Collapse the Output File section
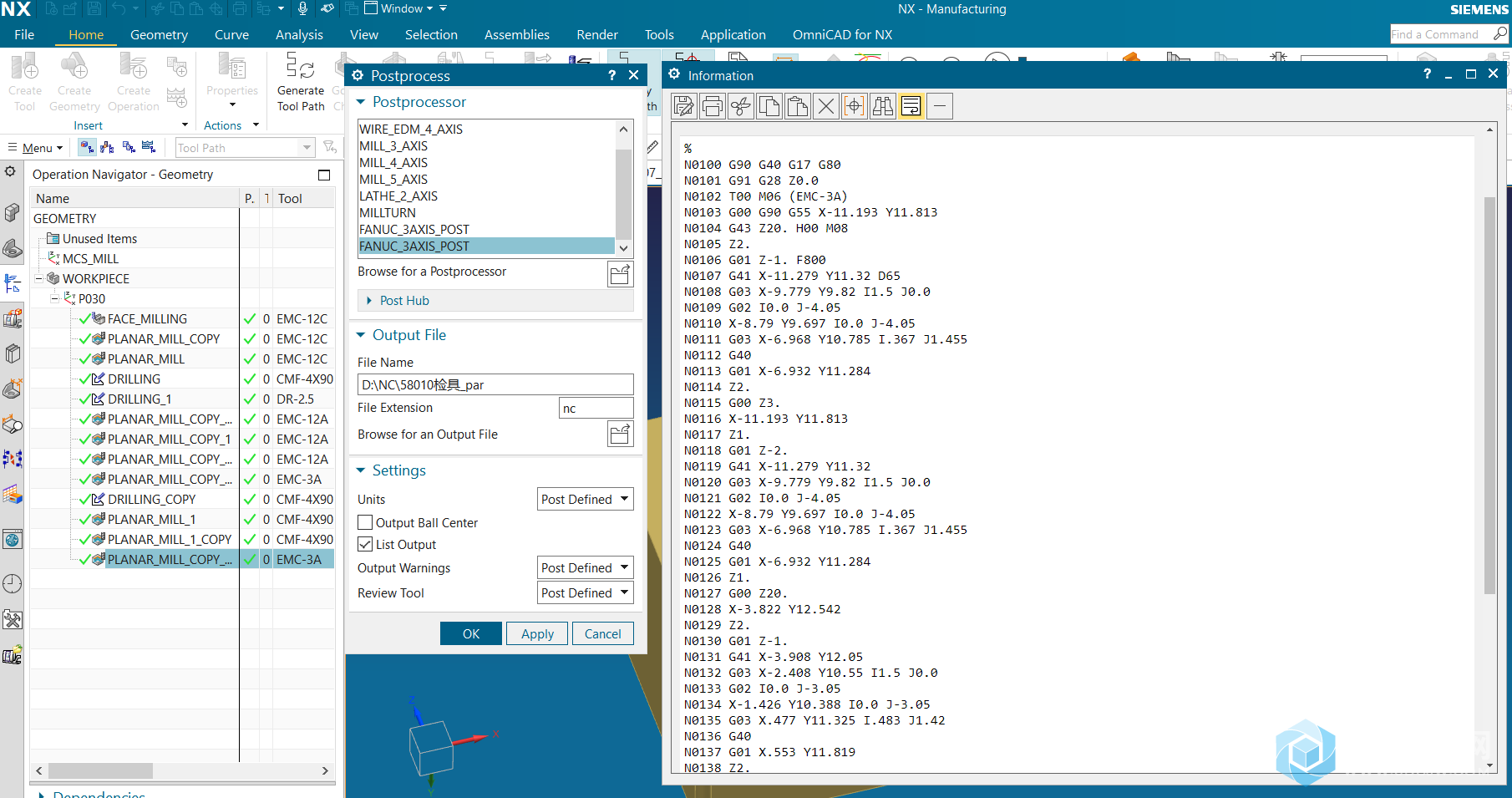Viewport: 1512px width, 798px height. point(361,335)
